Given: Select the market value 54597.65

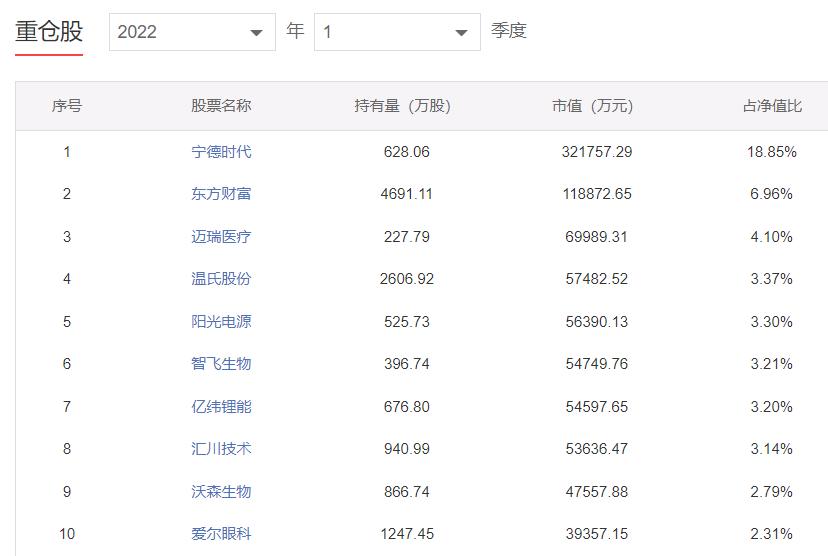Looking at the screenshot, I should tap(597, 407).
